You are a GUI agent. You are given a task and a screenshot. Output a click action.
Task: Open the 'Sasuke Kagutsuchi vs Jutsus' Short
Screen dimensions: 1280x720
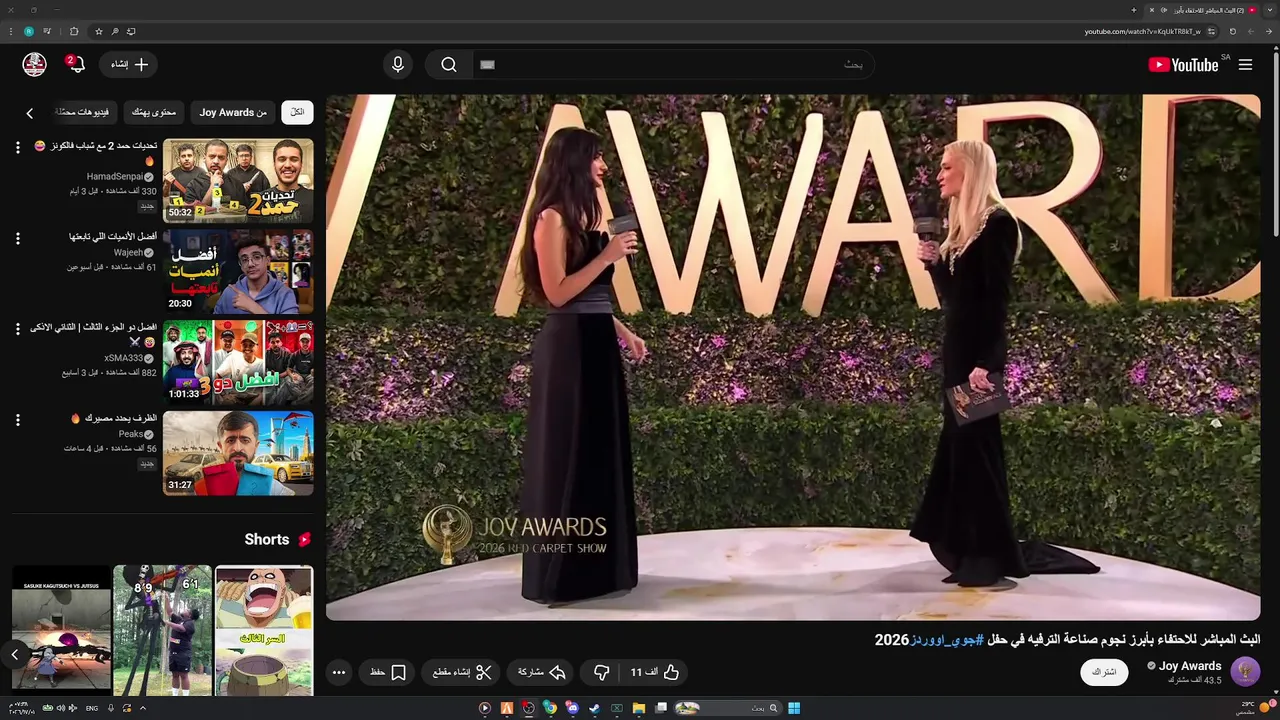pos(61,632)
